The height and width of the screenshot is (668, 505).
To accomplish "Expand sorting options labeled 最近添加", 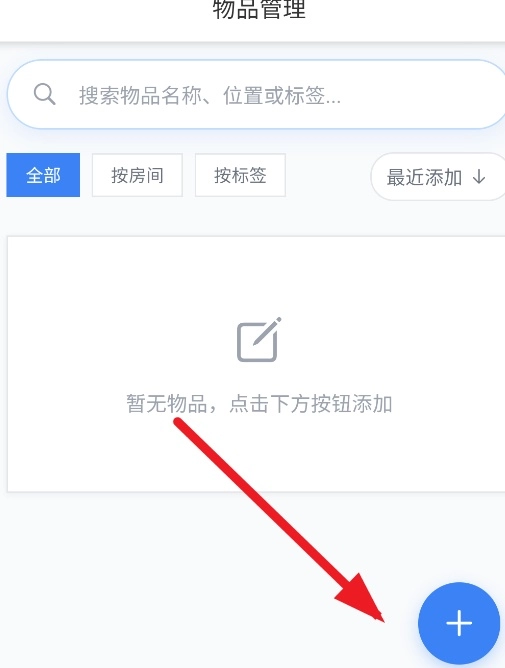I will pos(438,176).
